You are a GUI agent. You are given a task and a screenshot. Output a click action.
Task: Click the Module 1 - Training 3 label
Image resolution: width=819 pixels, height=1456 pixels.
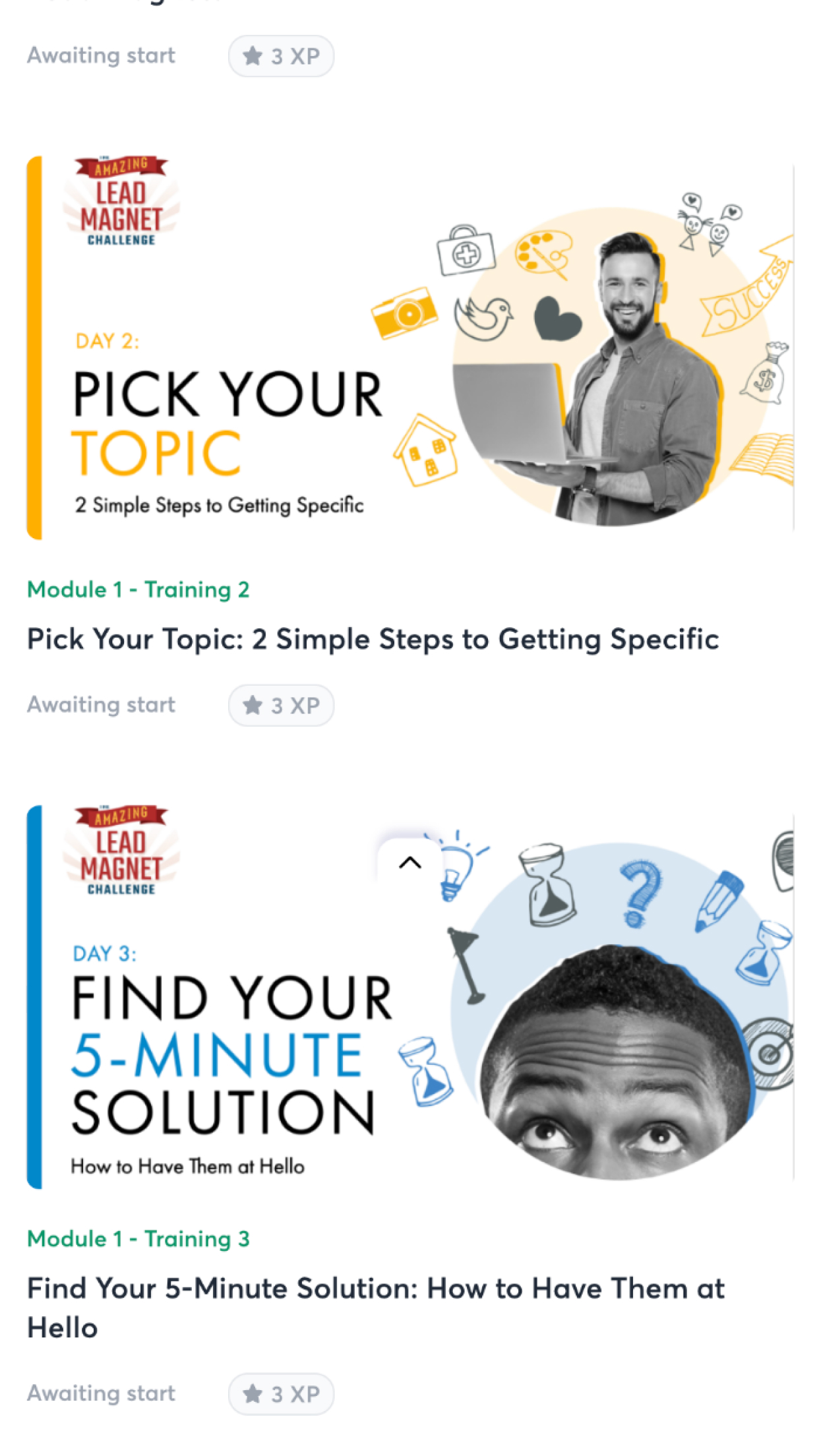(x=138, y=1238)
